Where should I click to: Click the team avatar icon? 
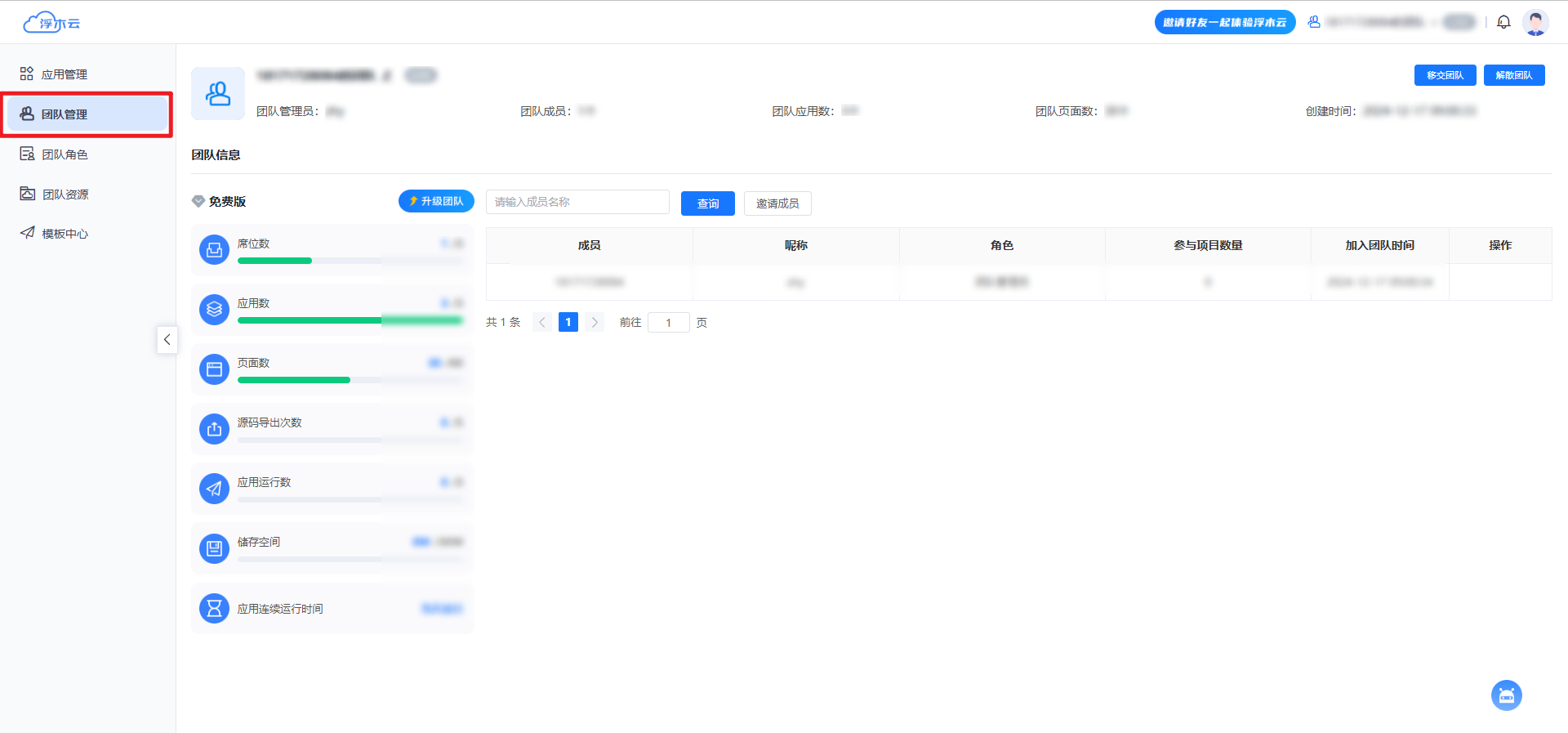coord(218,94)
